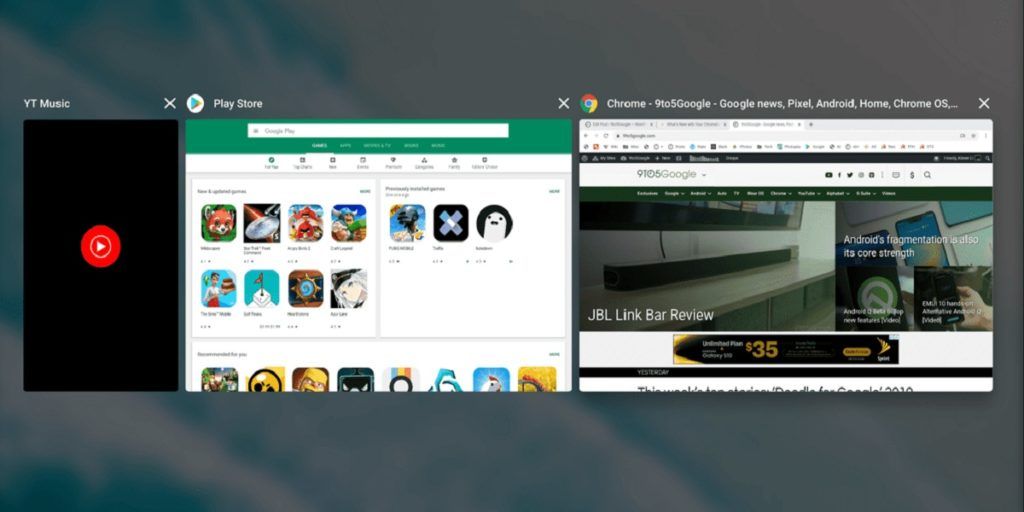
Task: Click the red YT Music play logo
Action: coord(100,246)
